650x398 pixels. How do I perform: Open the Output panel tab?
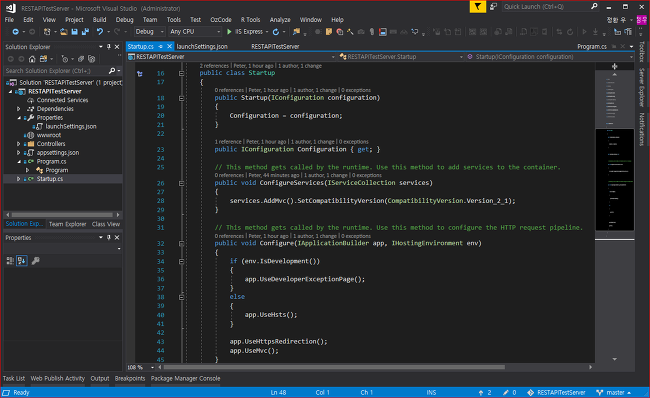tap(100, 379)
